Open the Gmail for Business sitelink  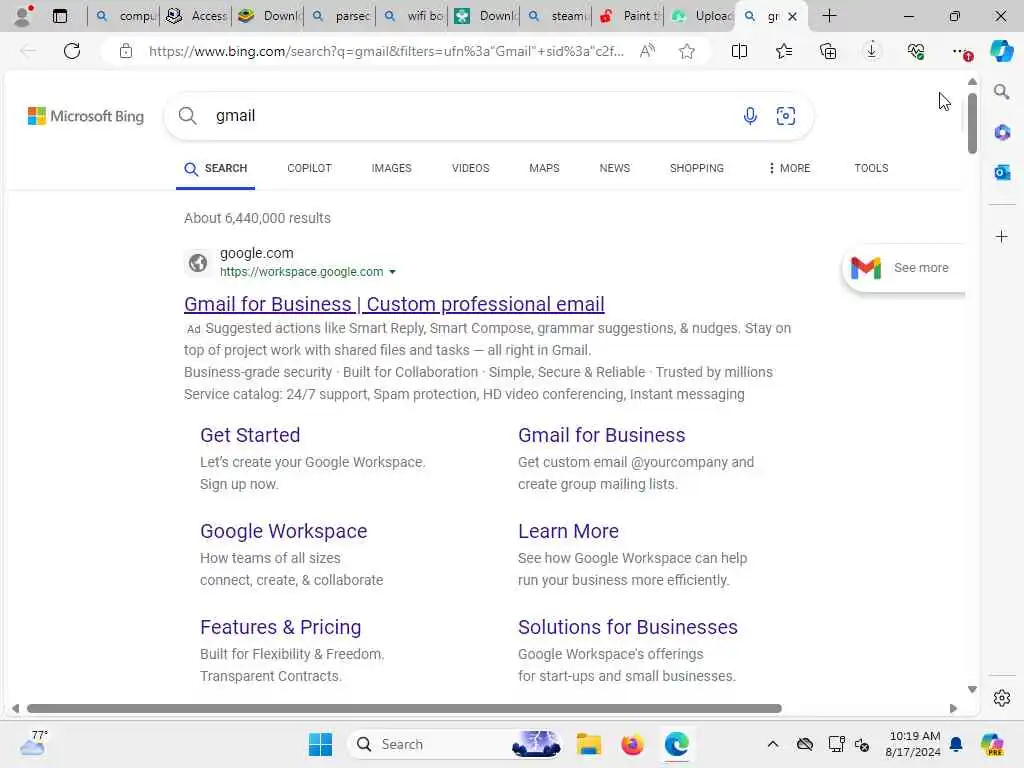[601, 435]
